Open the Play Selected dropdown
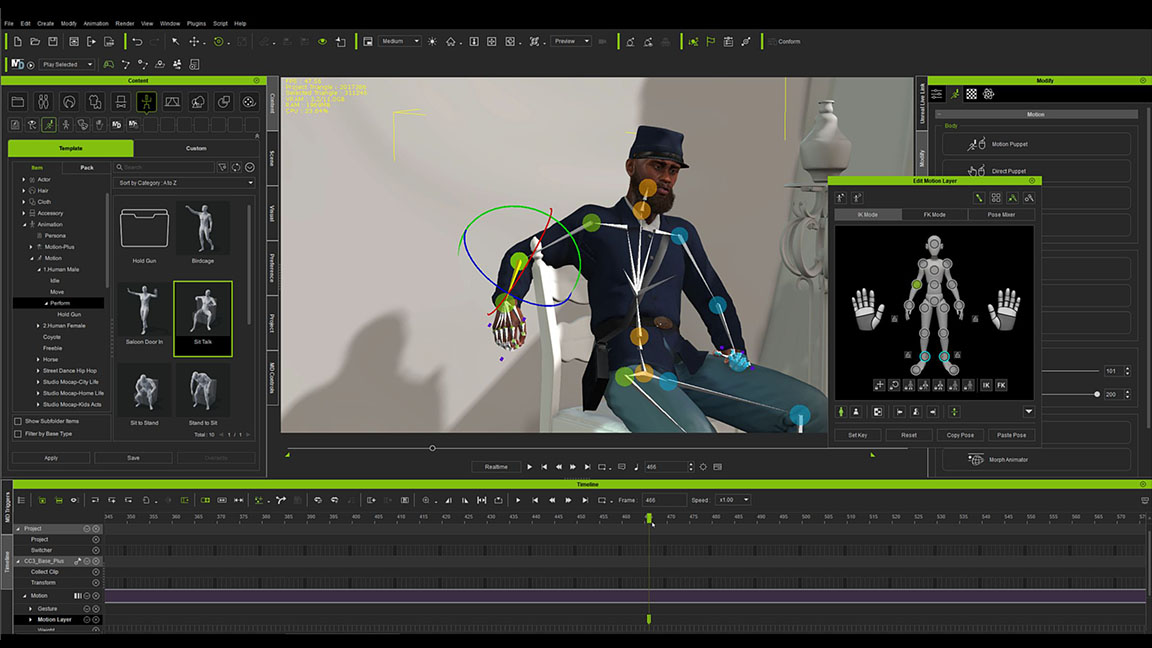Screen dimensions: 1152x648 [66, 65]
